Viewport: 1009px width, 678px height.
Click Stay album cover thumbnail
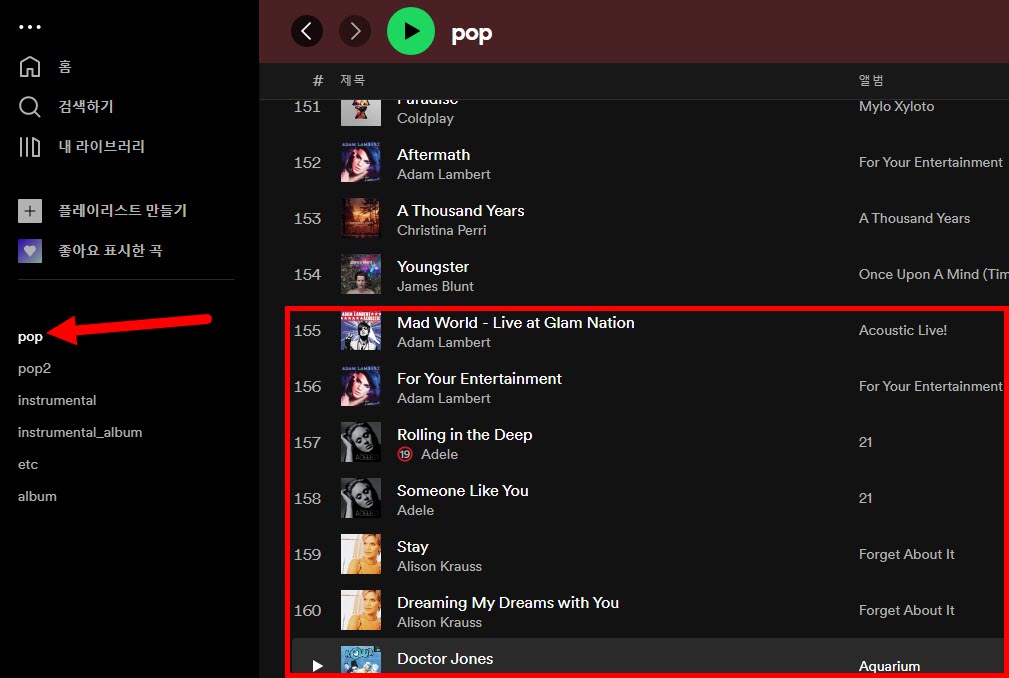(x=360, y=554)
